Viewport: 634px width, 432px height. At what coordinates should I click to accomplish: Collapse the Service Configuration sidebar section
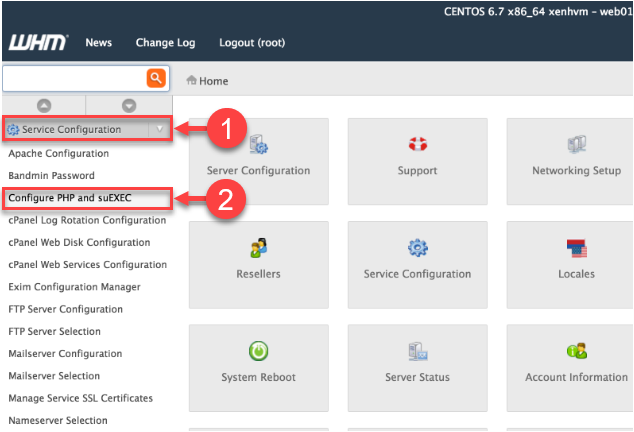point(159,129)
